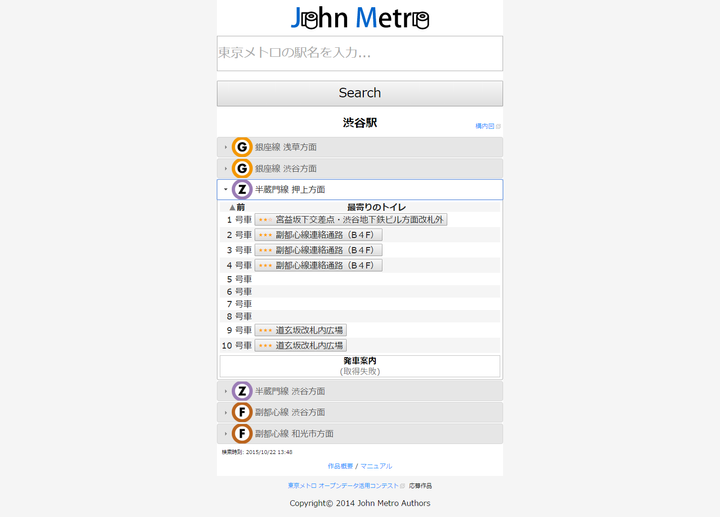720x517 pixels.
Task: Open the マニュアル link
Action: point(376,466)
